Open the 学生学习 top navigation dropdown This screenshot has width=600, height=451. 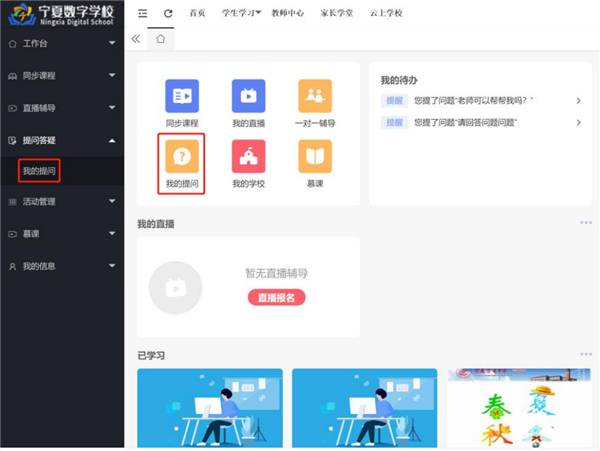241,13
